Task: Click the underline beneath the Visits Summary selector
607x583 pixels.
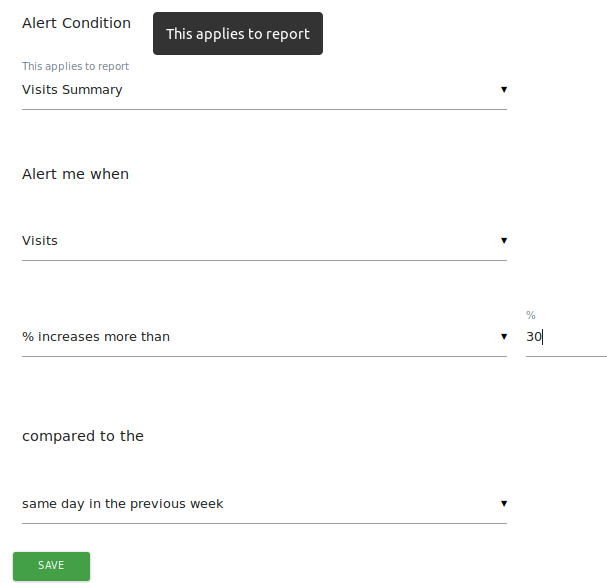Action: click(264, 109)
